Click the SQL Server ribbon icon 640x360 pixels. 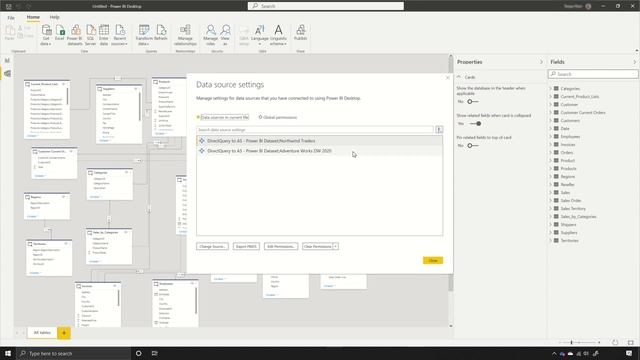(91, 35)
